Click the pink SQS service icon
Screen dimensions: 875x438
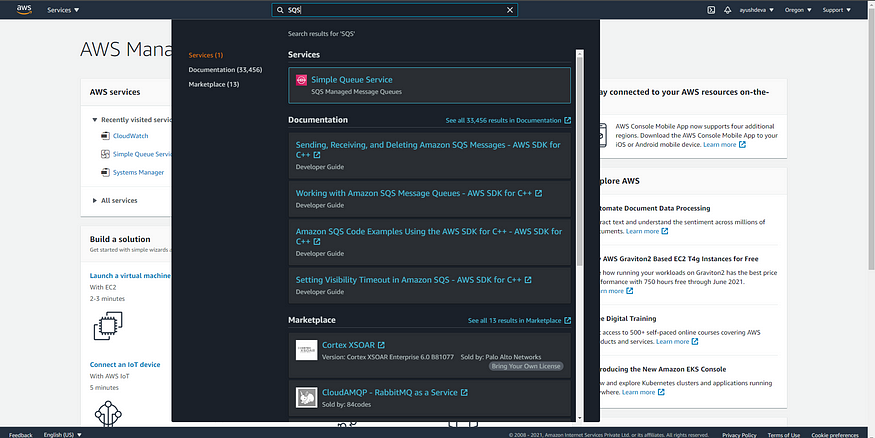(x=301, y=80)
